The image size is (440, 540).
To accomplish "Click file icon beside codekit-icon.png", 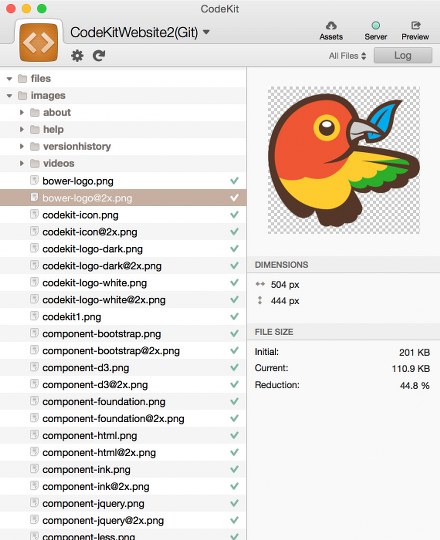I will point(34,214).
